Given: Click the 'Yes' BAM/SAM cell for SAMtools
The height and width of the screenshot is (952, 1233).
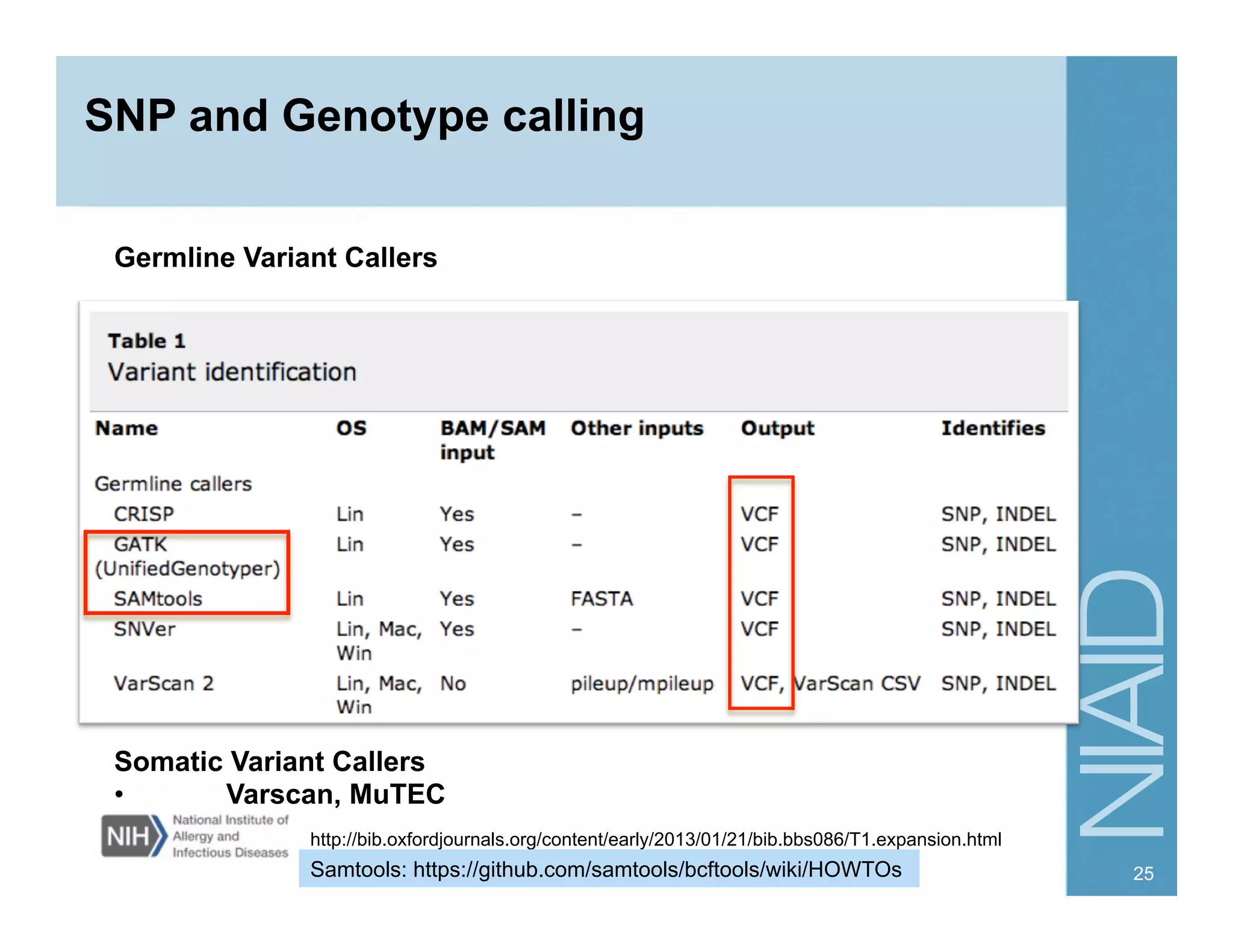Looking at the screenshot, I should (457, 599).
